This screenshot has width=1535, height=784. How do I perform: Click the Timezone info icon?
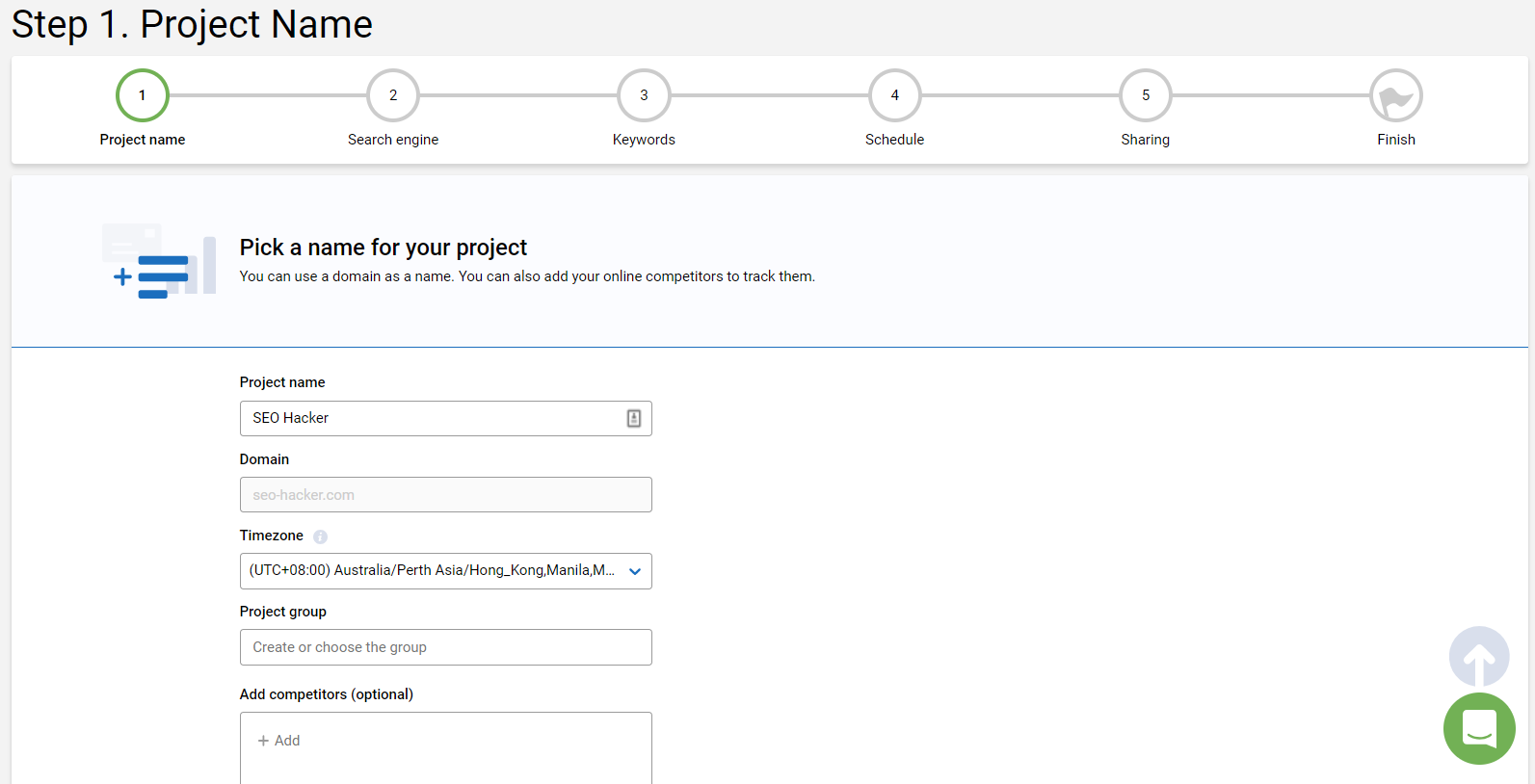pos(320,536)
